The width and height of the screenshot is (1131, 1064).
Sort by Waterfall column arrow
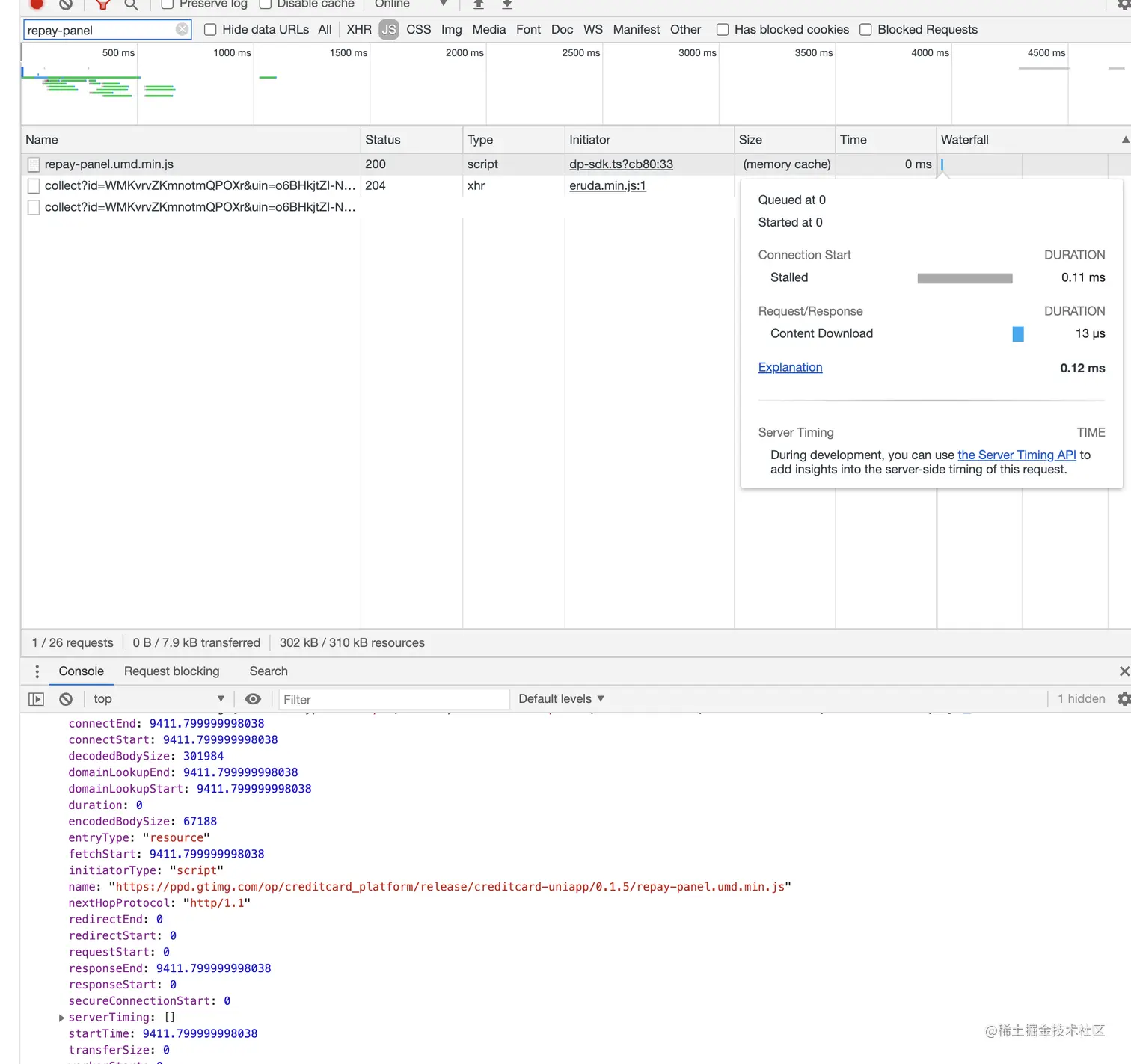pos(1125,140)
